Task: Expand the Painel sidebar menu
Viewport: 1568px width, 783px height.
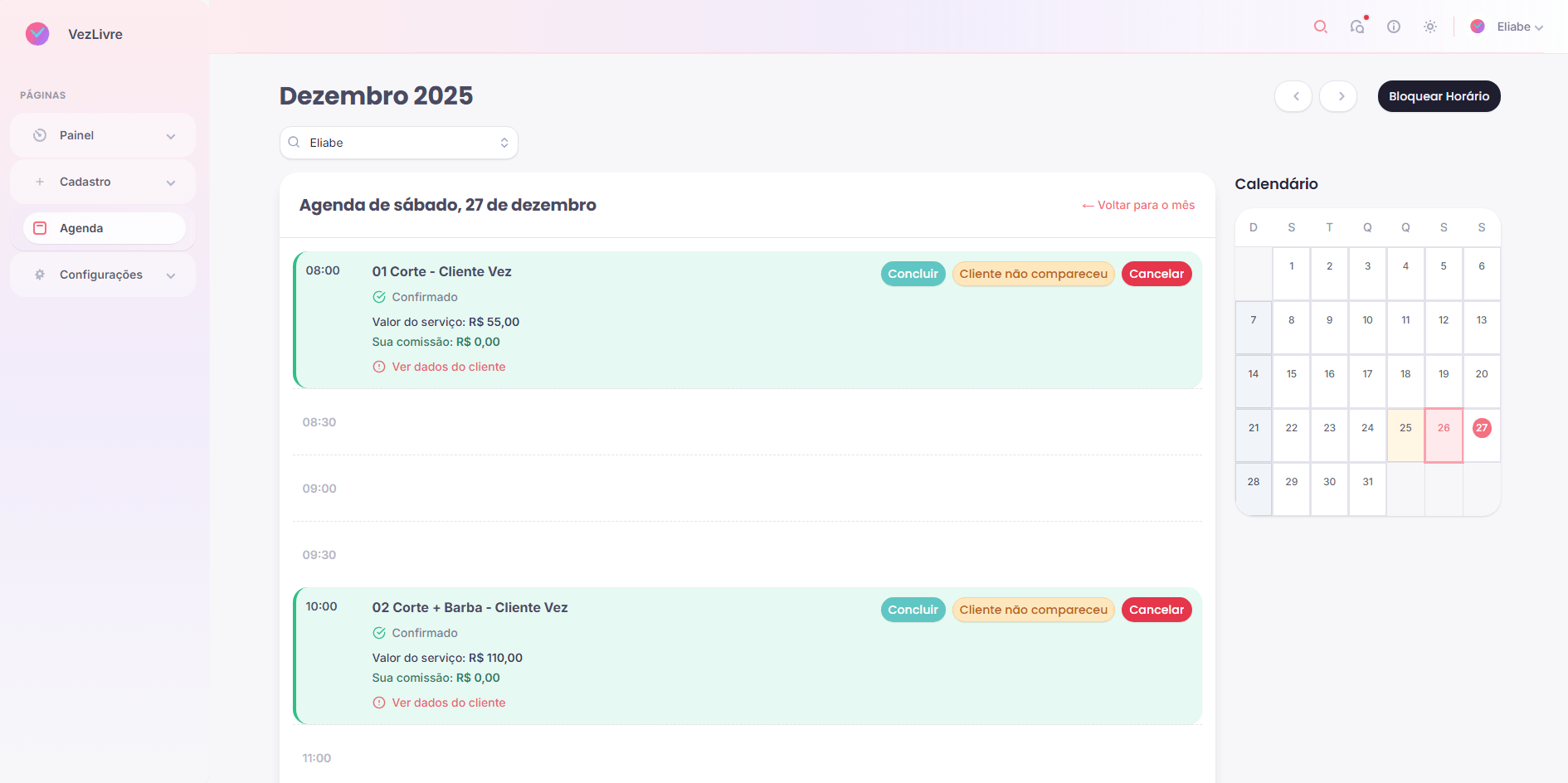Action: pos(103,135)
